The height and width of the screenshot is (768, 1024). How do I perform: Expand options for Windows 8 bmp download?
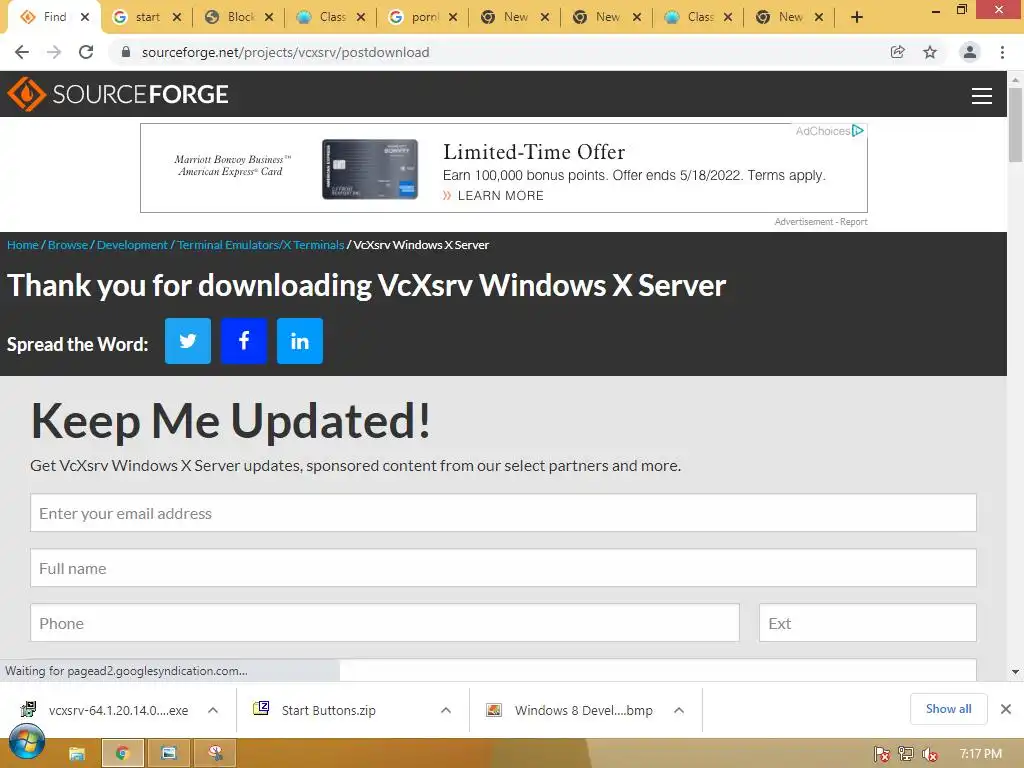(679, 710)
